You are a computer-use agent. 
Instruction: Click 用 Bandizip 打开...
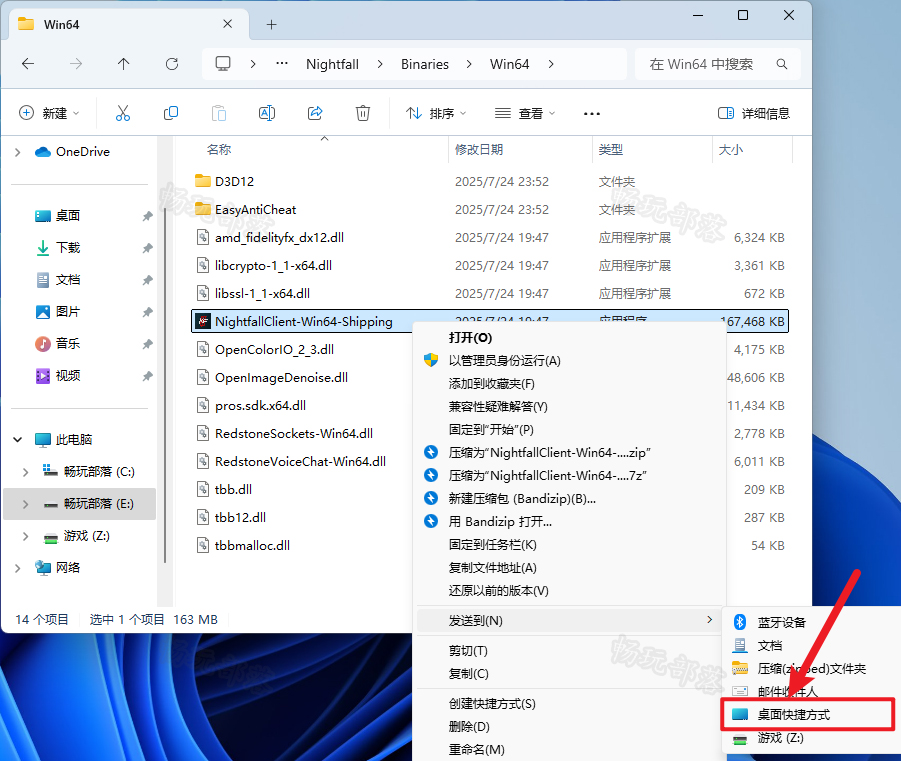[500, 521]
